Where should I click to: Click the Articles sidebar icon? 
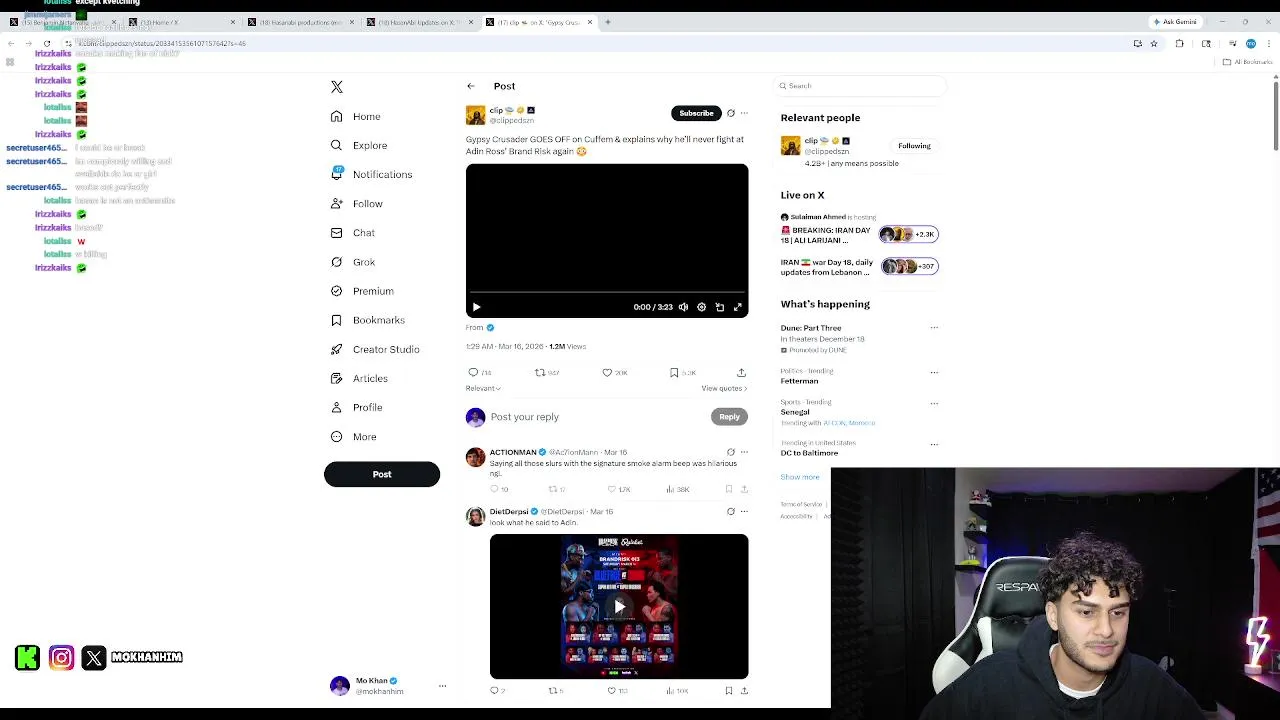[337, 378]
